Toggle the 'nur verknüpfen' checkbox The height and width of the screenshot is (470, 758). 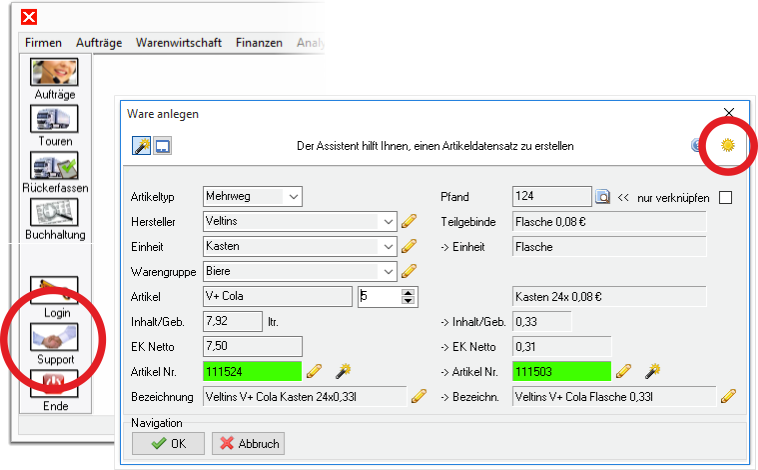coord(725,197)
